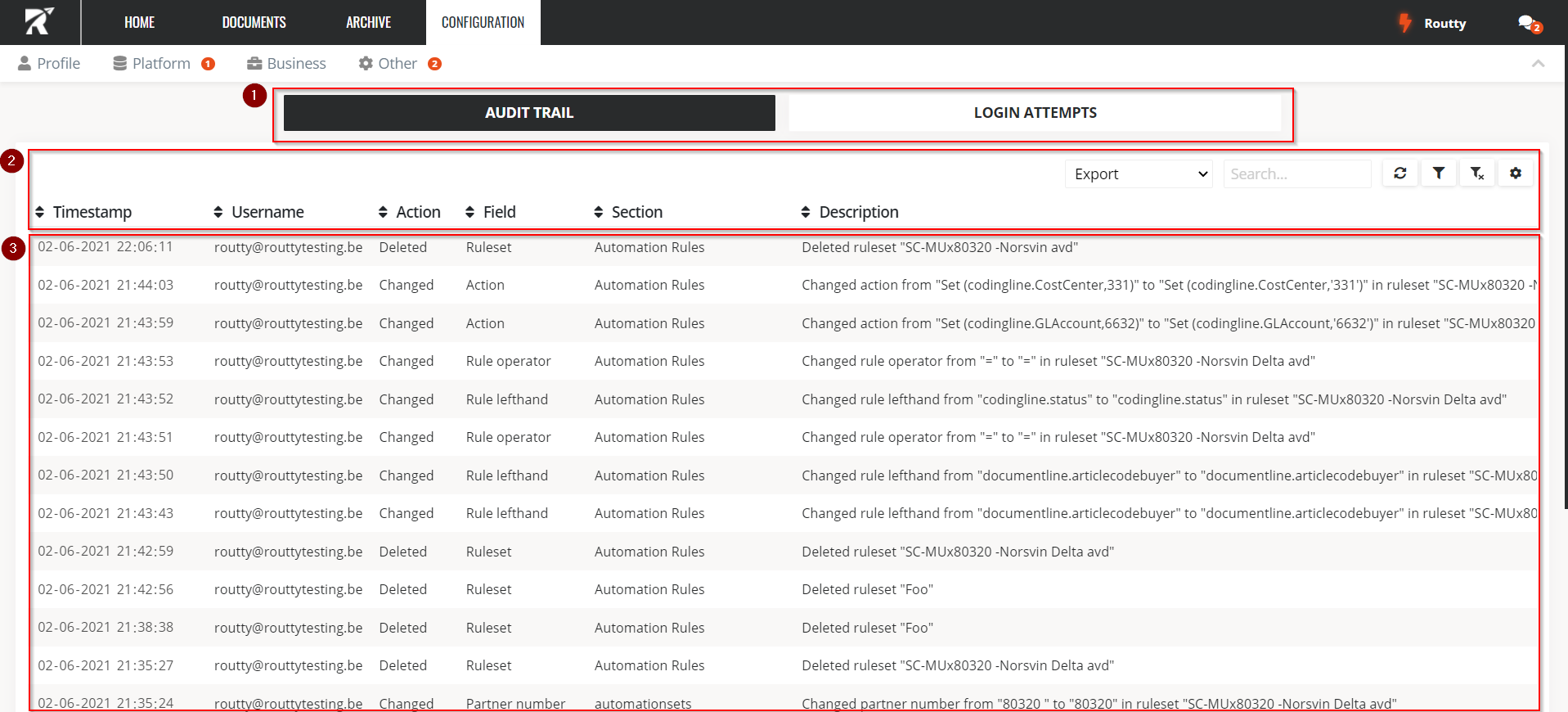This screenshot has width=1568, height=712.
Task: Sort the table by Username column
Action: [x=258, y=212]
